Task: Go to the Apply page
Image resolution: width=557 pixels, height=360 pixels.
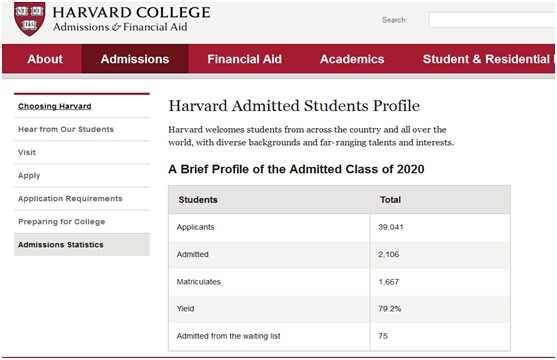Action: 29,176
